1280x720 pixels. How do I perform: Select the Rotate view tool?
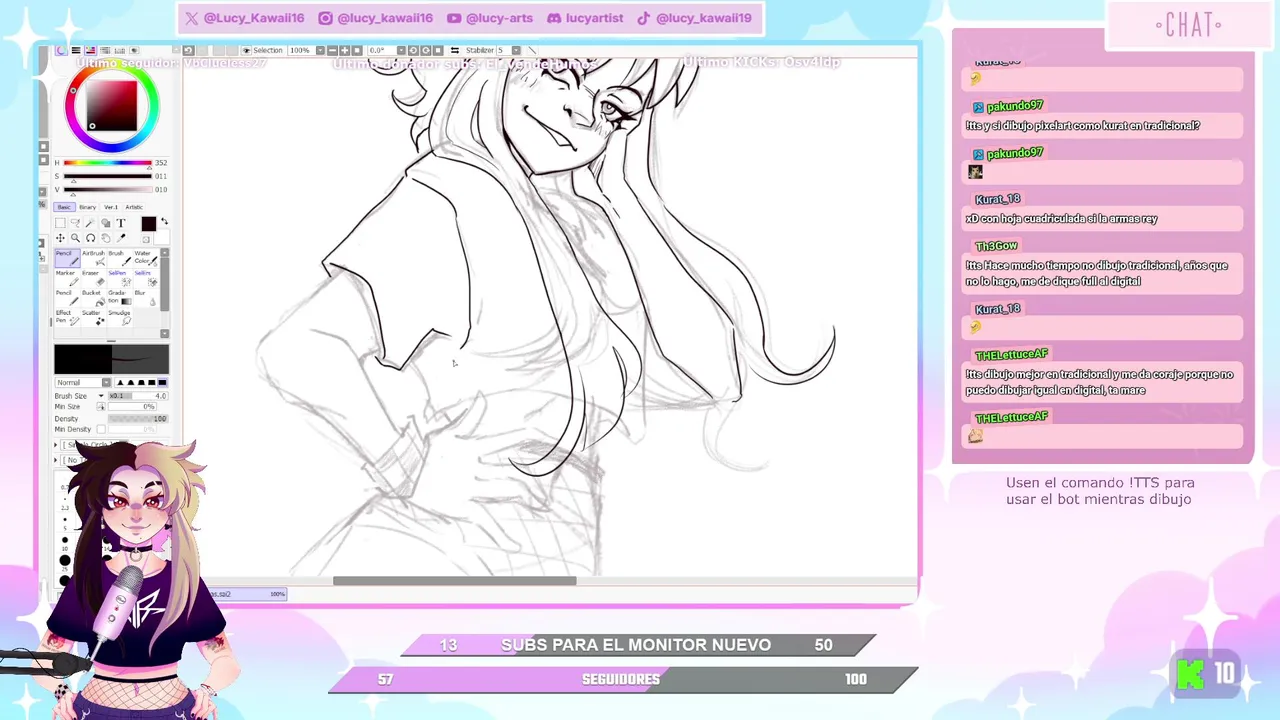pos(90,238)
